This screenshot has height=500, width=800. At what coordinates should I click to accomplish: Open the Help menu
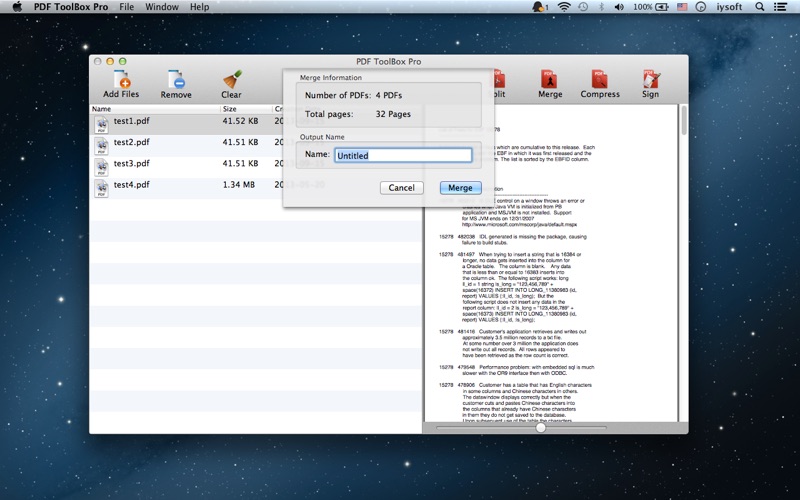(x=199, y=7)
